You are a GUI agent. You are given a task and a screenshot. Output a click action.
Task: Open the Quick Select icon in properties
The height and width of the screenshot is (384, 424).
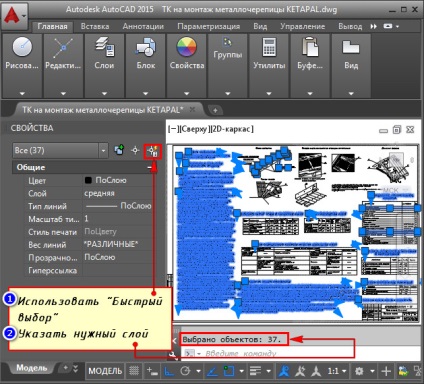tap(154, 151)
